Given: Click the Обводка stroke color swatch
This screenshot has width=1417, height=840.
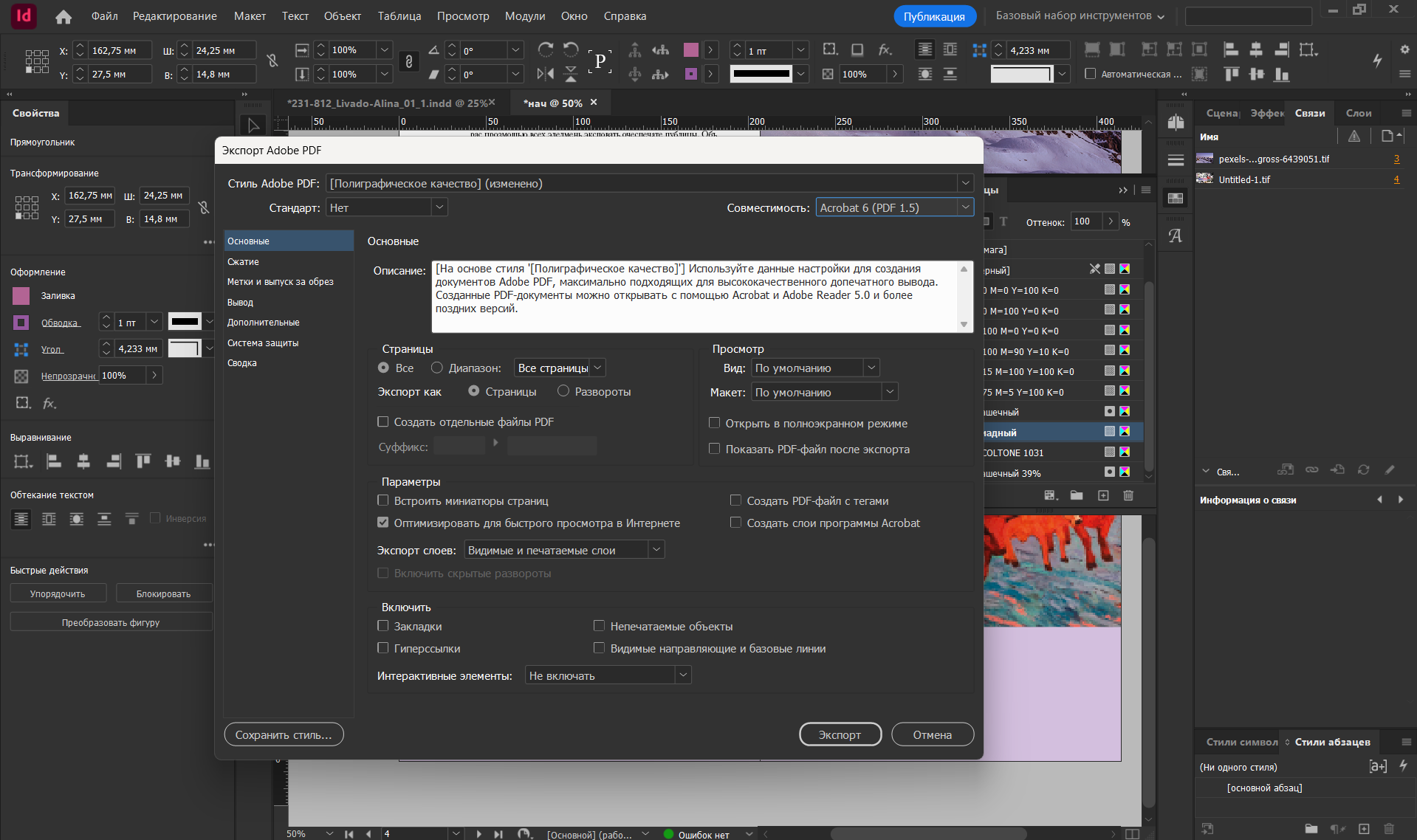Looking at the screenshot, I should (x=21, y=323).
